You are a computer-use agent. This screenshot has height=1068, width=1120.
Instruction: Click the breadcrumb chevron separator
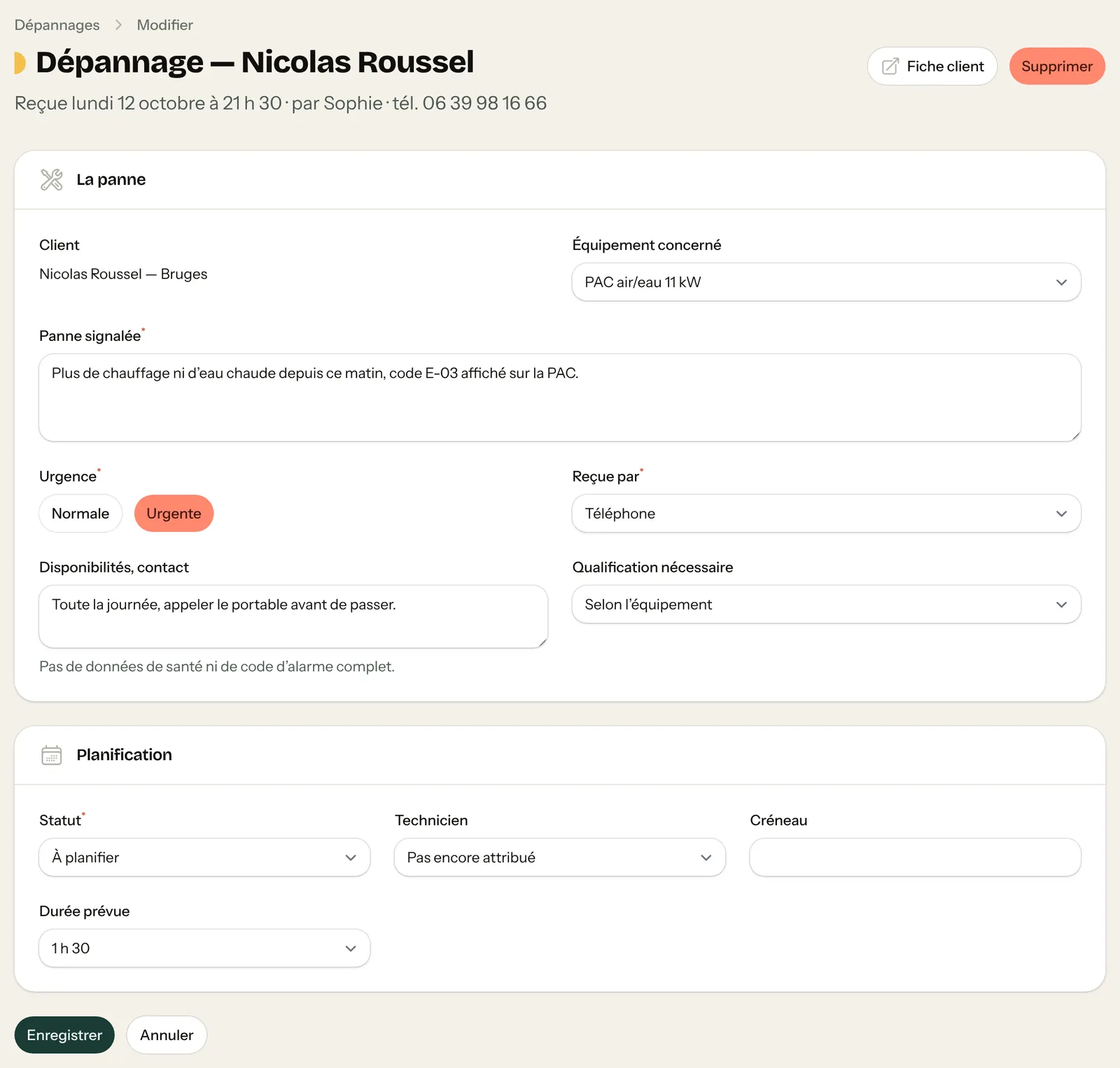[118, 25]
